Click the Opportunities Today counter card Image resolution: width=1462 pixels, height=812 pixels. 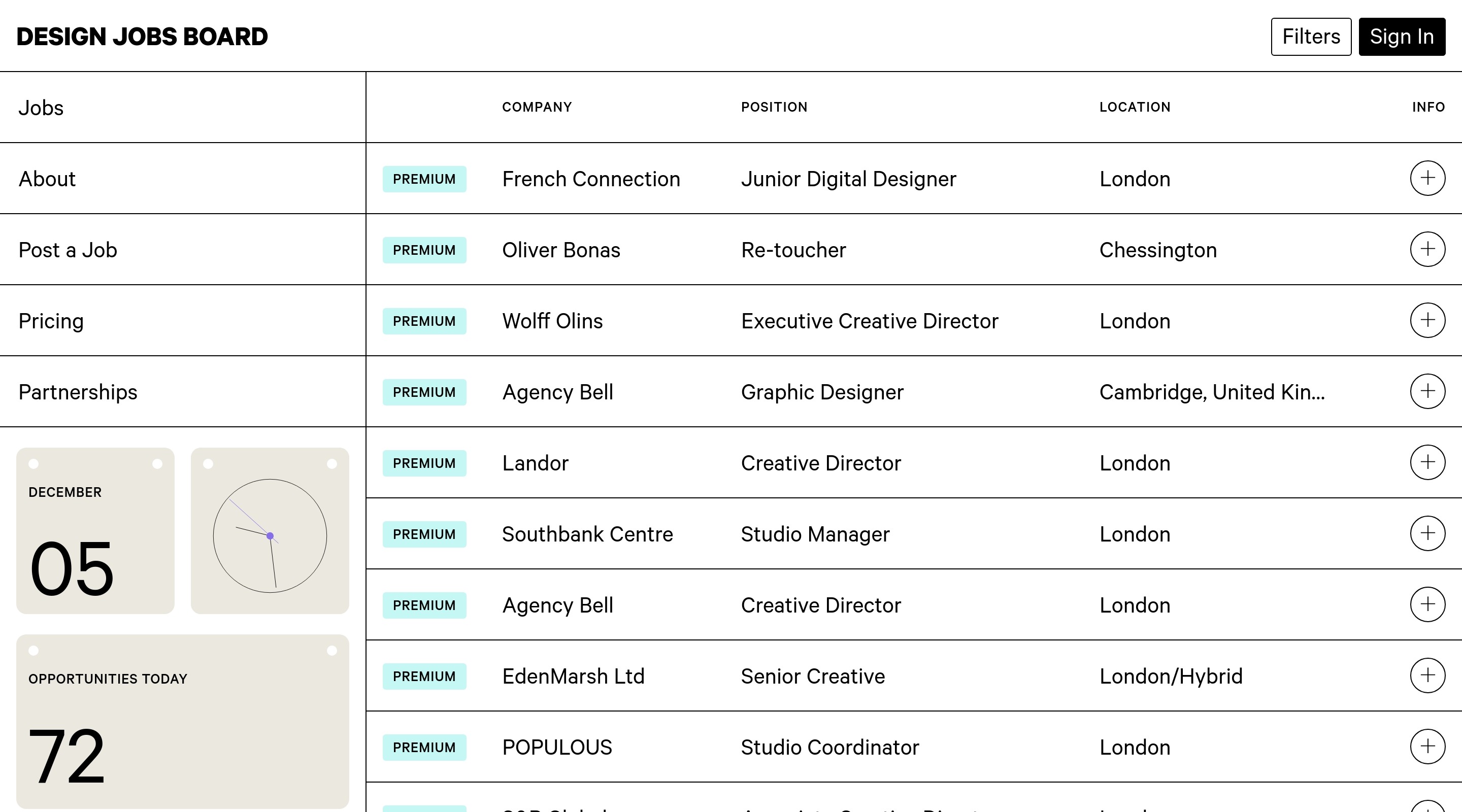pos(182,721)
